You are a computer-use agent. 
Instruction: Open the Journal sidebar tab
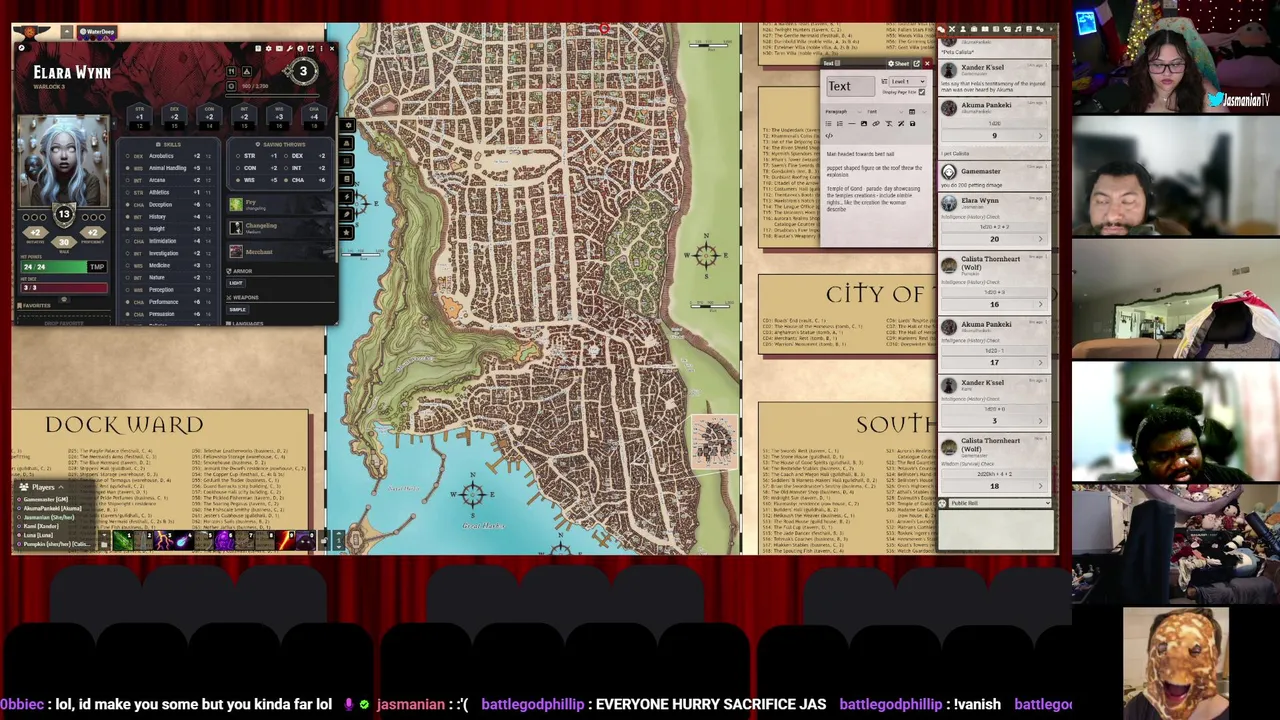point(985,29)
